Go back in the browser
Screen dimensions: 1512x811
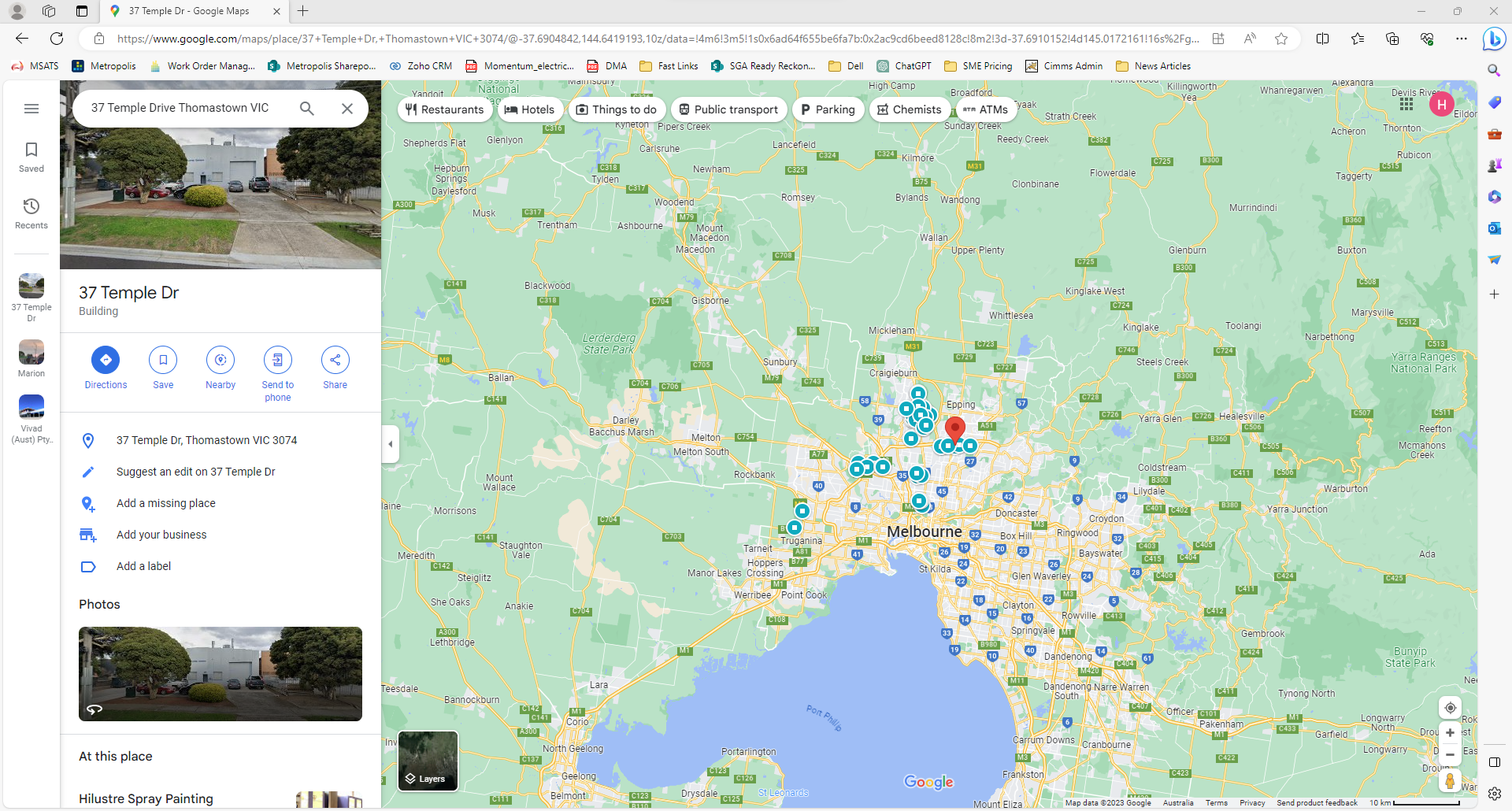[x=22, y=39]
